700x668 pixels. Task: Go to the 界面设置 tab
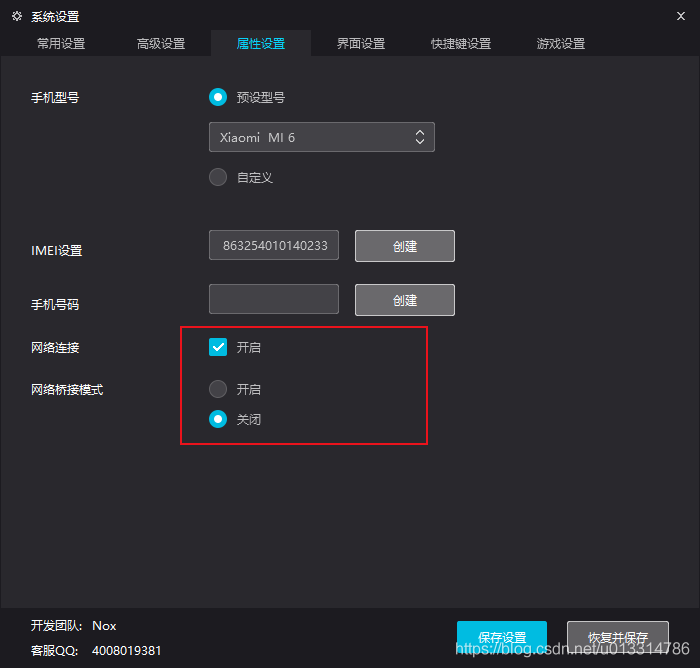tap(361, 44)
